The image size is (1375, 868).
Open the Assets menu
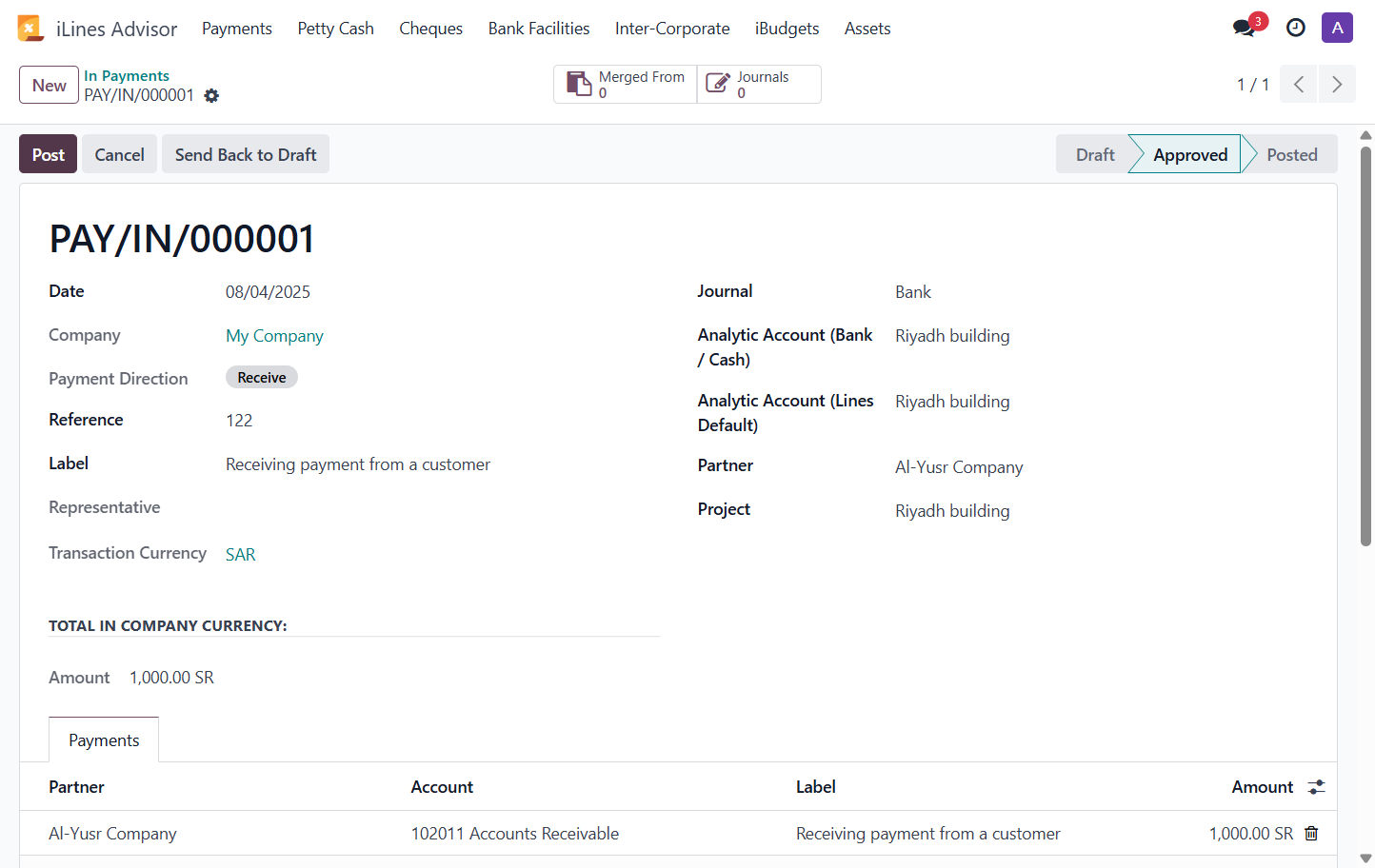[867, 29]
